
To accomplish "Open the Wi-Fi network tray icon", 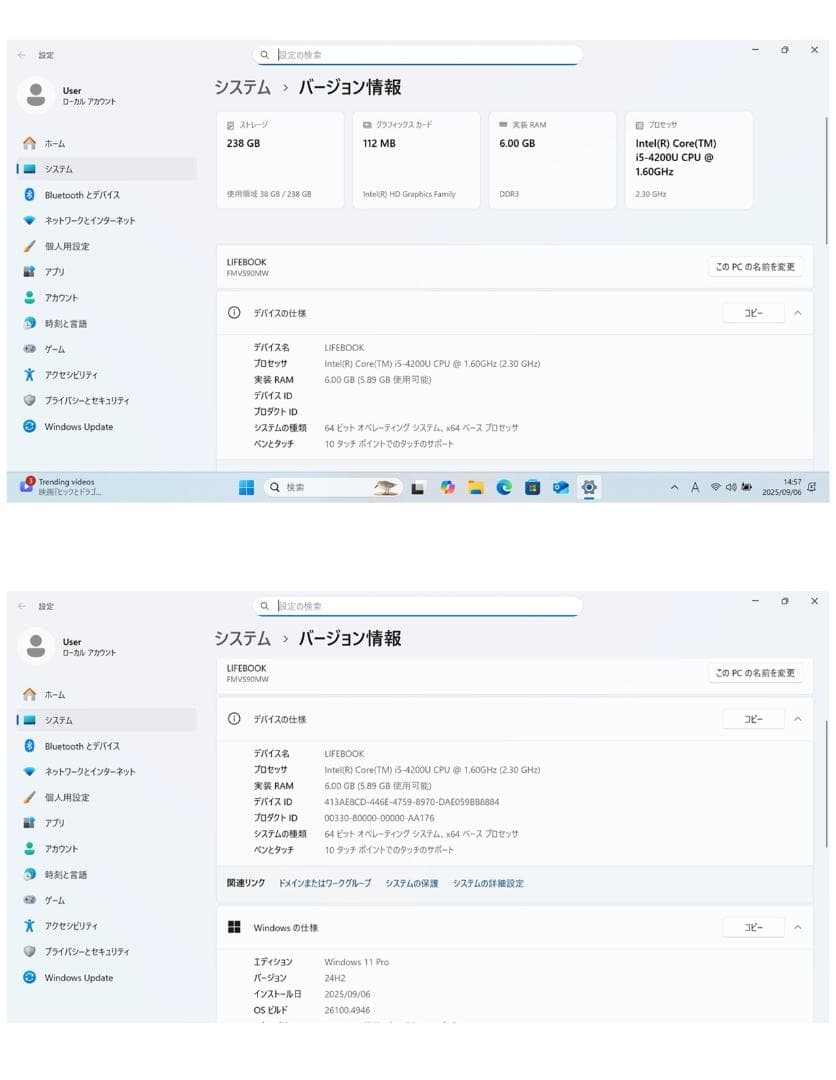I will pos(716,487).
